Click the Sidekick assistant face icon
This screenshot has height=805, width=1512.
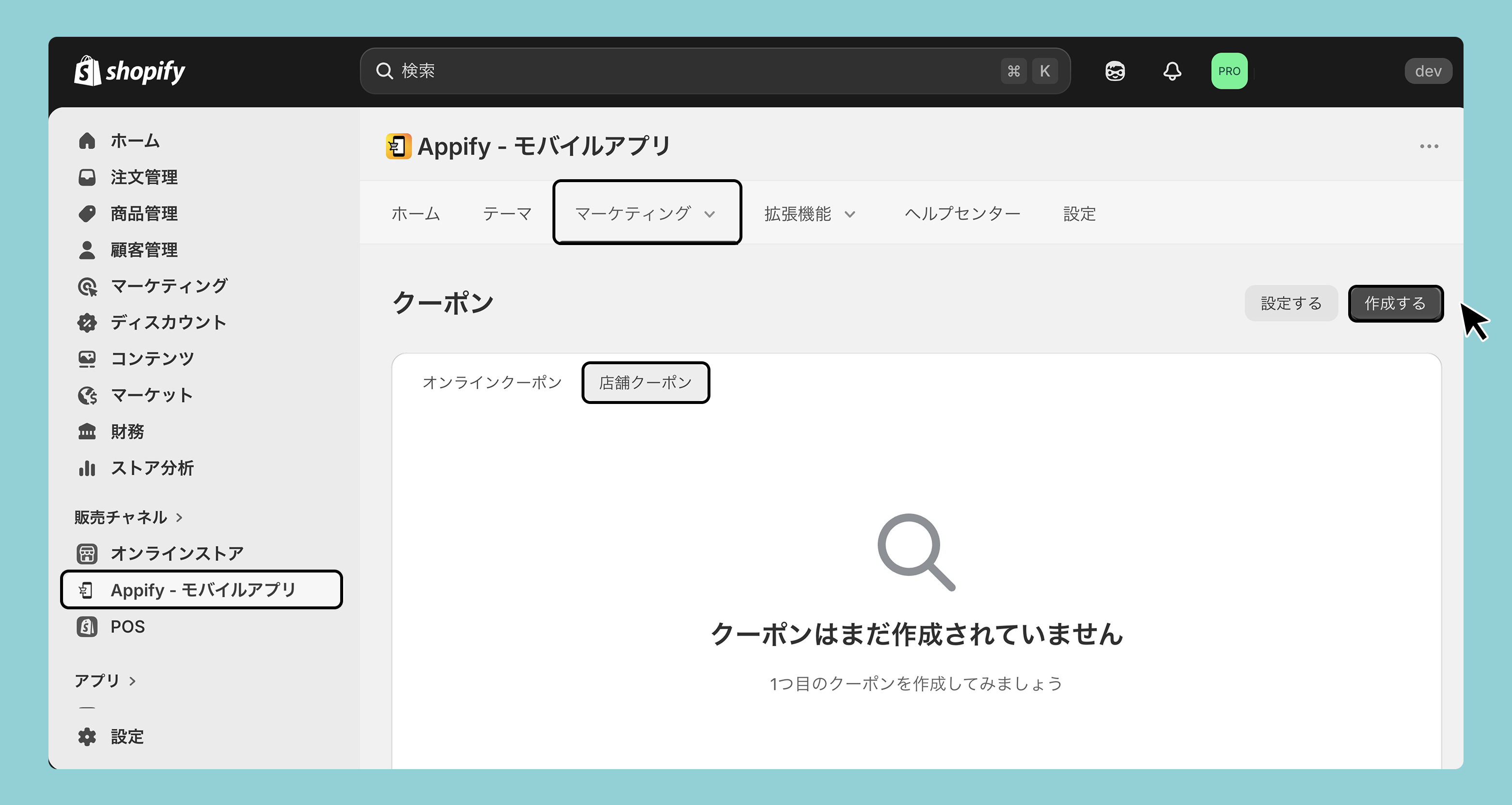1115,71
